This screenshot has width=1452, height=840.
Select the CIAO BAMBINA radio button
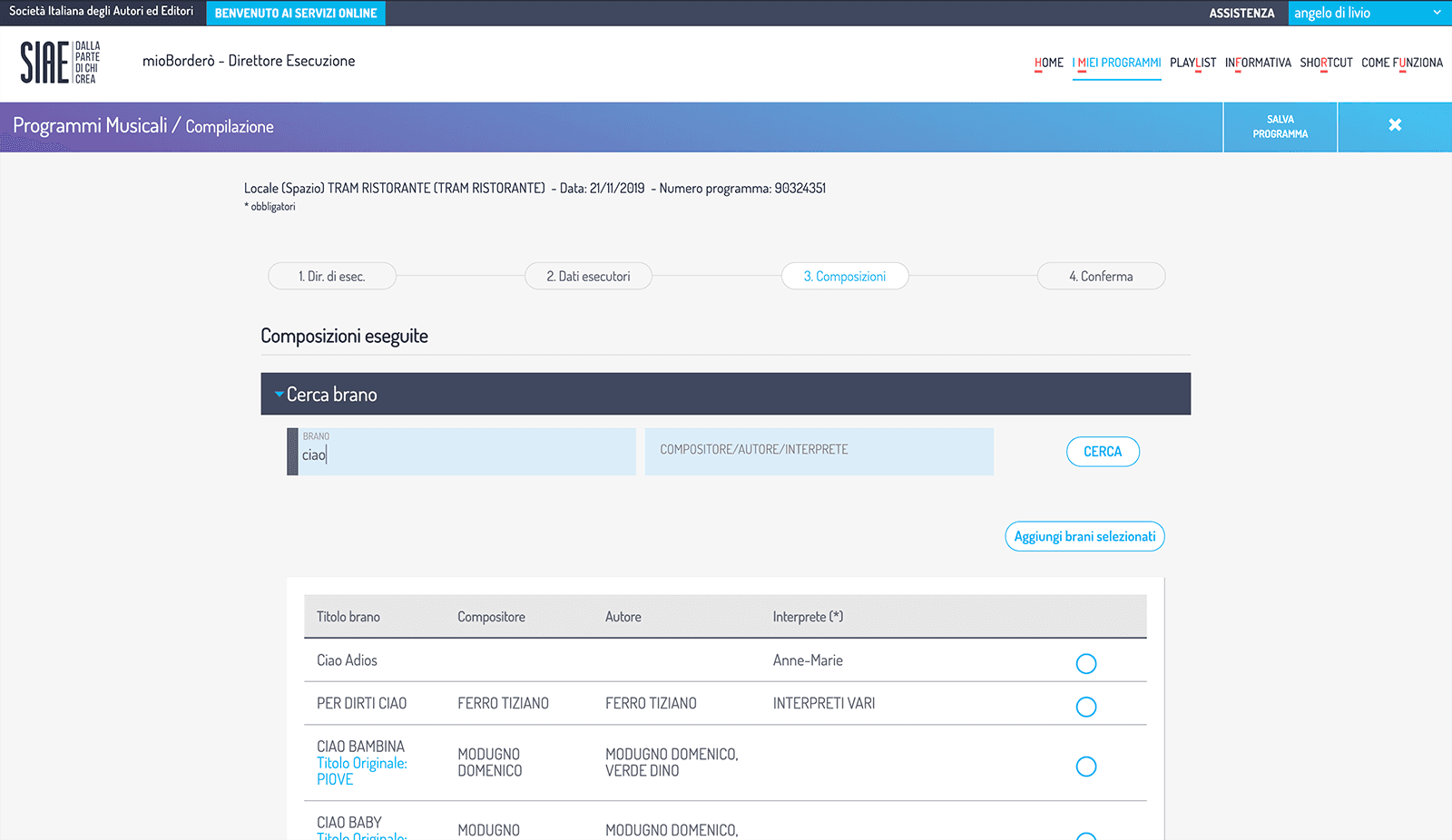click(1086, 767)
